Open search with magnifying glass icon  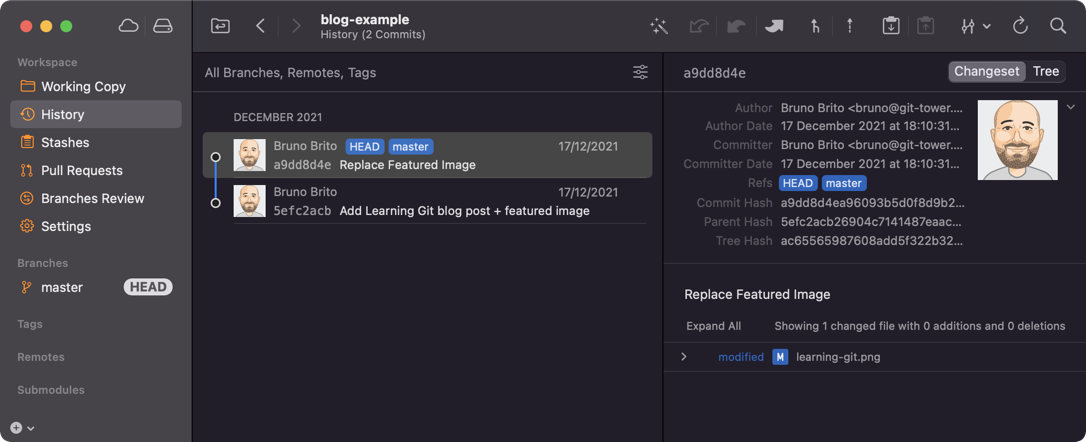click(1058, 27)
